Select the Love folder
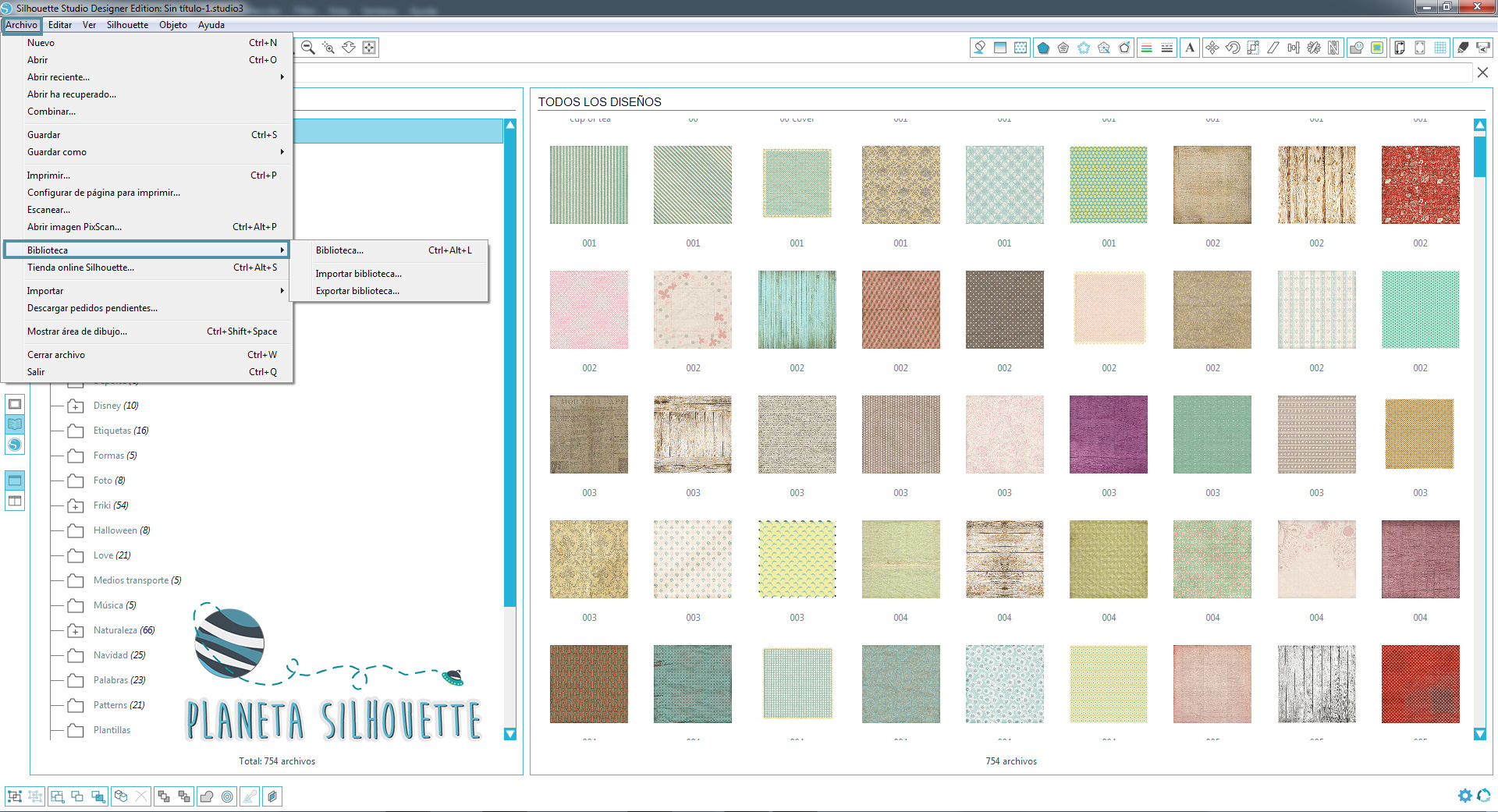The width and height of the screenshot is (1498, 812). 112,555
